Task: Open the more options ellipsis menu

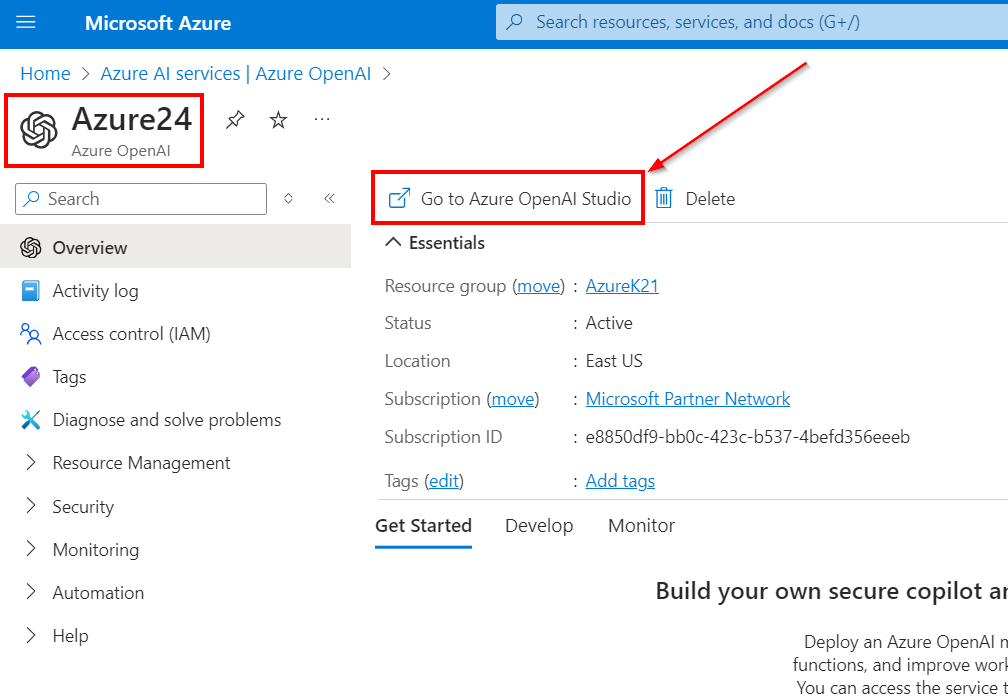Action: 322,120
